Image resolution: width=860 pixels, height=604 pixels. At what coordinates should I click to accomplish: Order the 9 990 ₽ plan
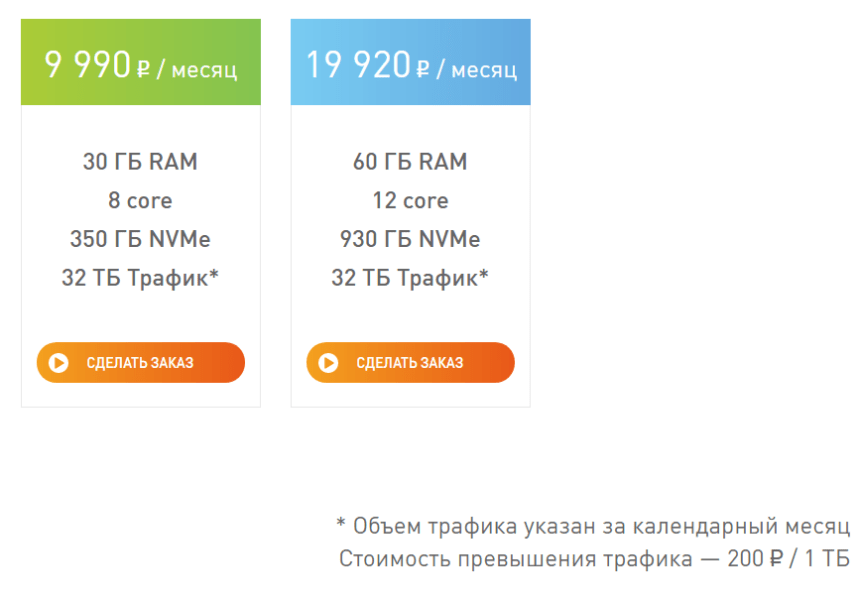point(140,363)
